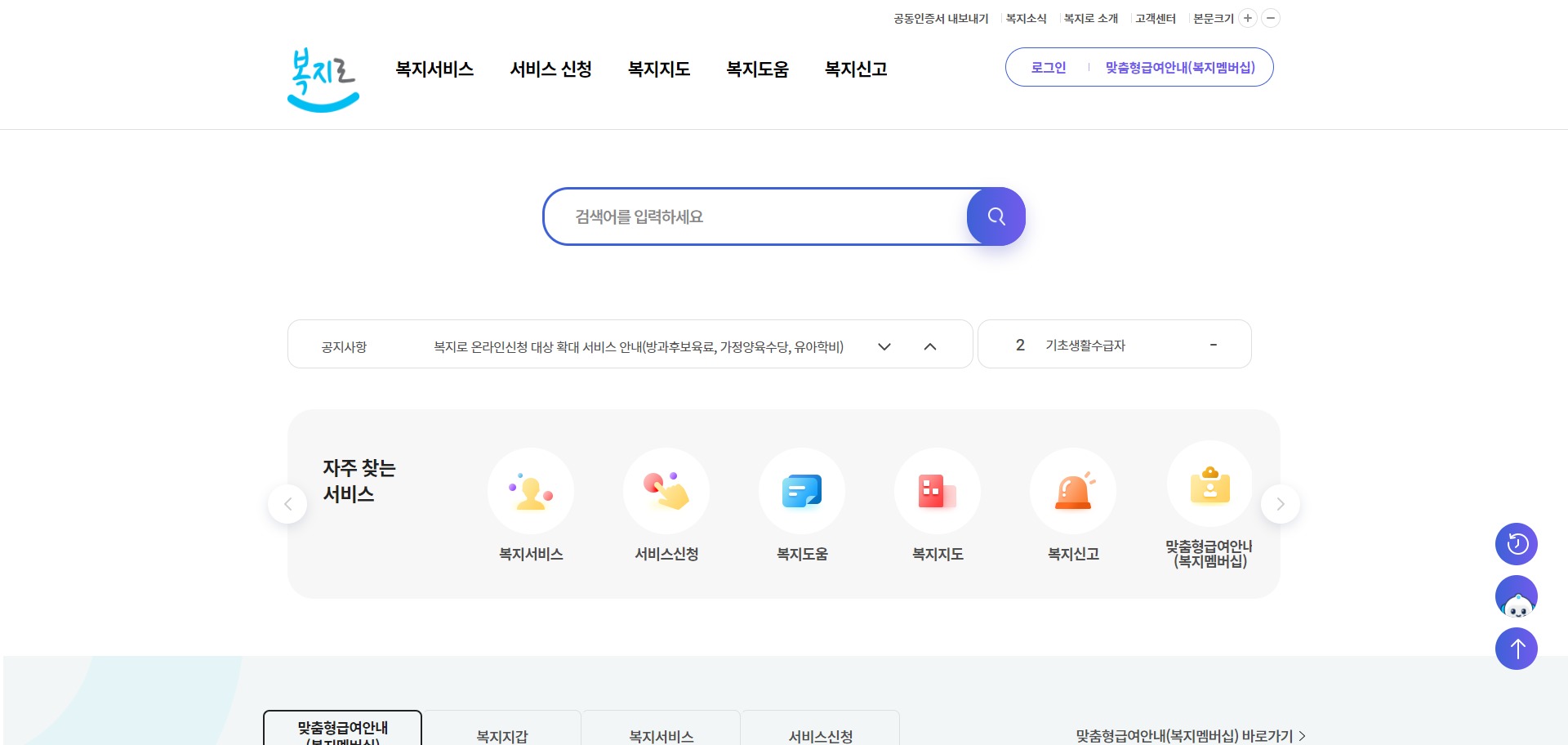1568x745 pixels.
Task: Click the 로그인 button
Action: [1048, 67]
